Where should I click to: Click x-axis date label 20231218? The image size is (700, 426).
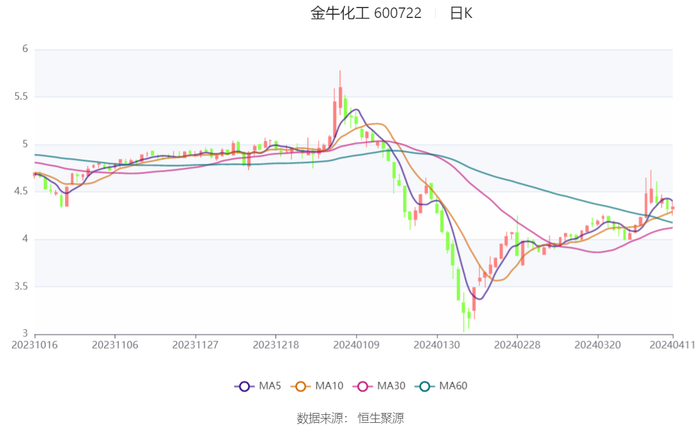[275, 345]
